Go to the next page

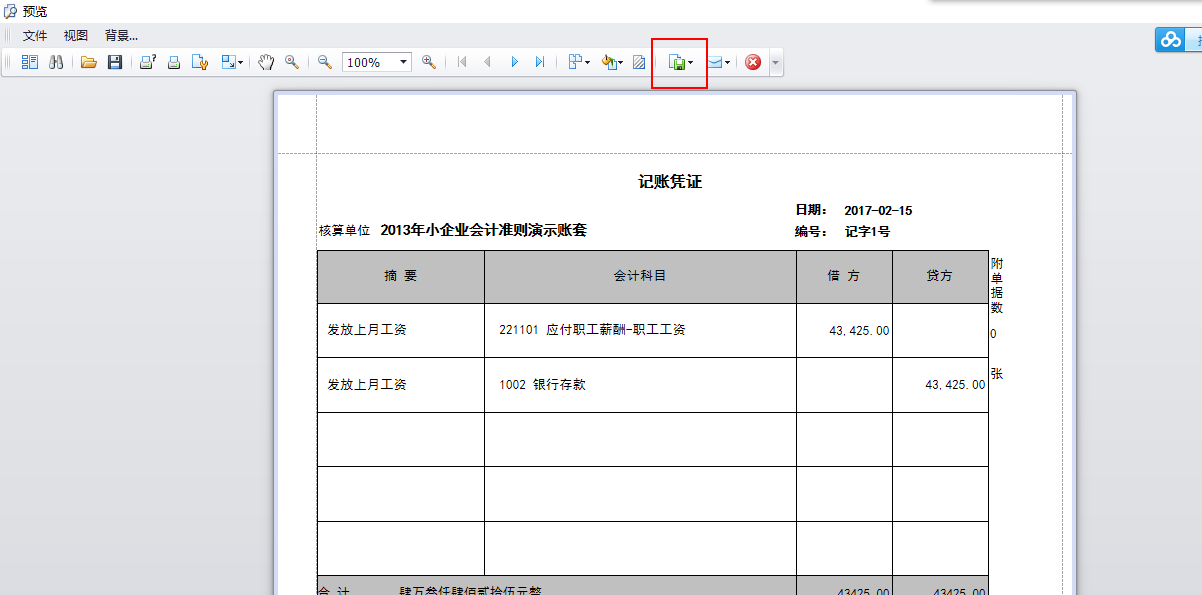pos(515,62)
